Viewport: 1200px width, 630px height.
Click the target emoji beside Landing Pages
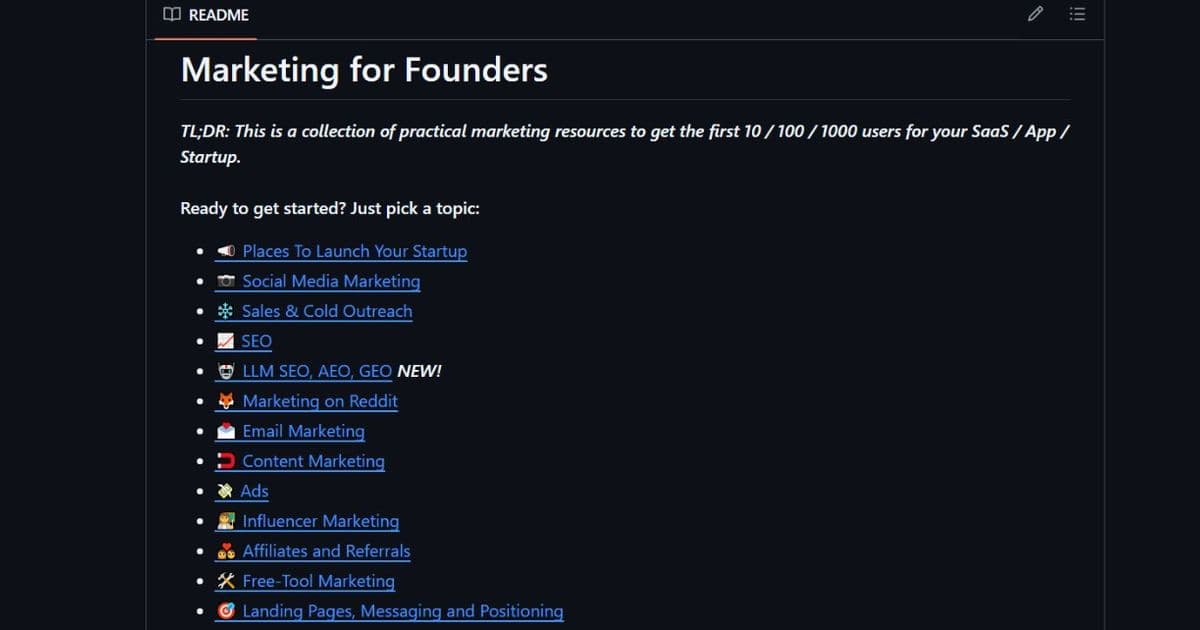pos(225,611)
